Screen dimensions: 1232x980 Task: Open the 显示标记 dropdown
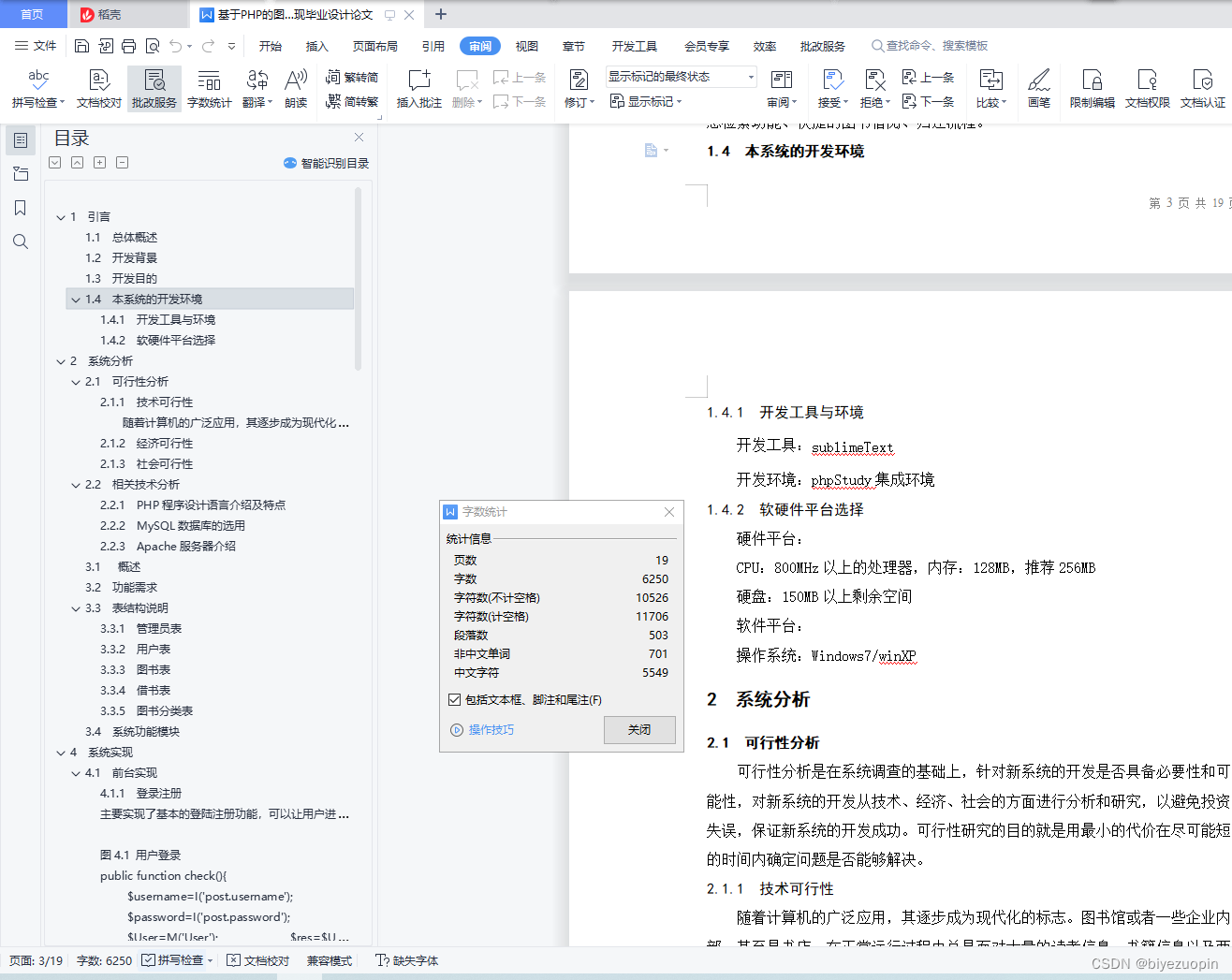pos(646,101)
